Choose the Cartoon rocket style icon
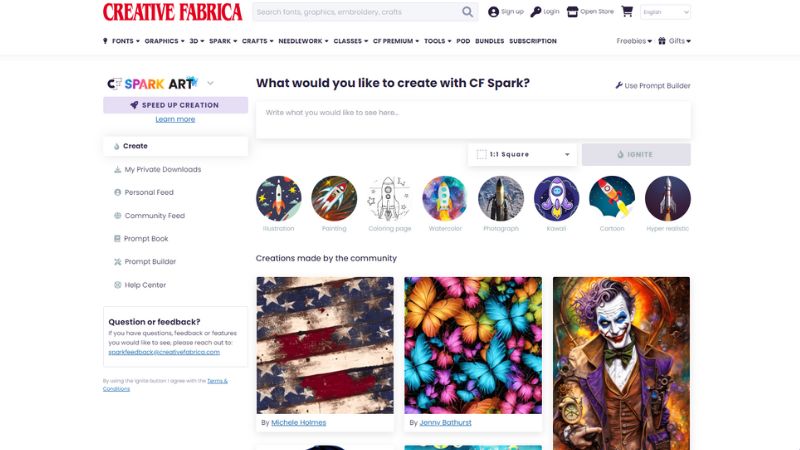 pos(612,198)
